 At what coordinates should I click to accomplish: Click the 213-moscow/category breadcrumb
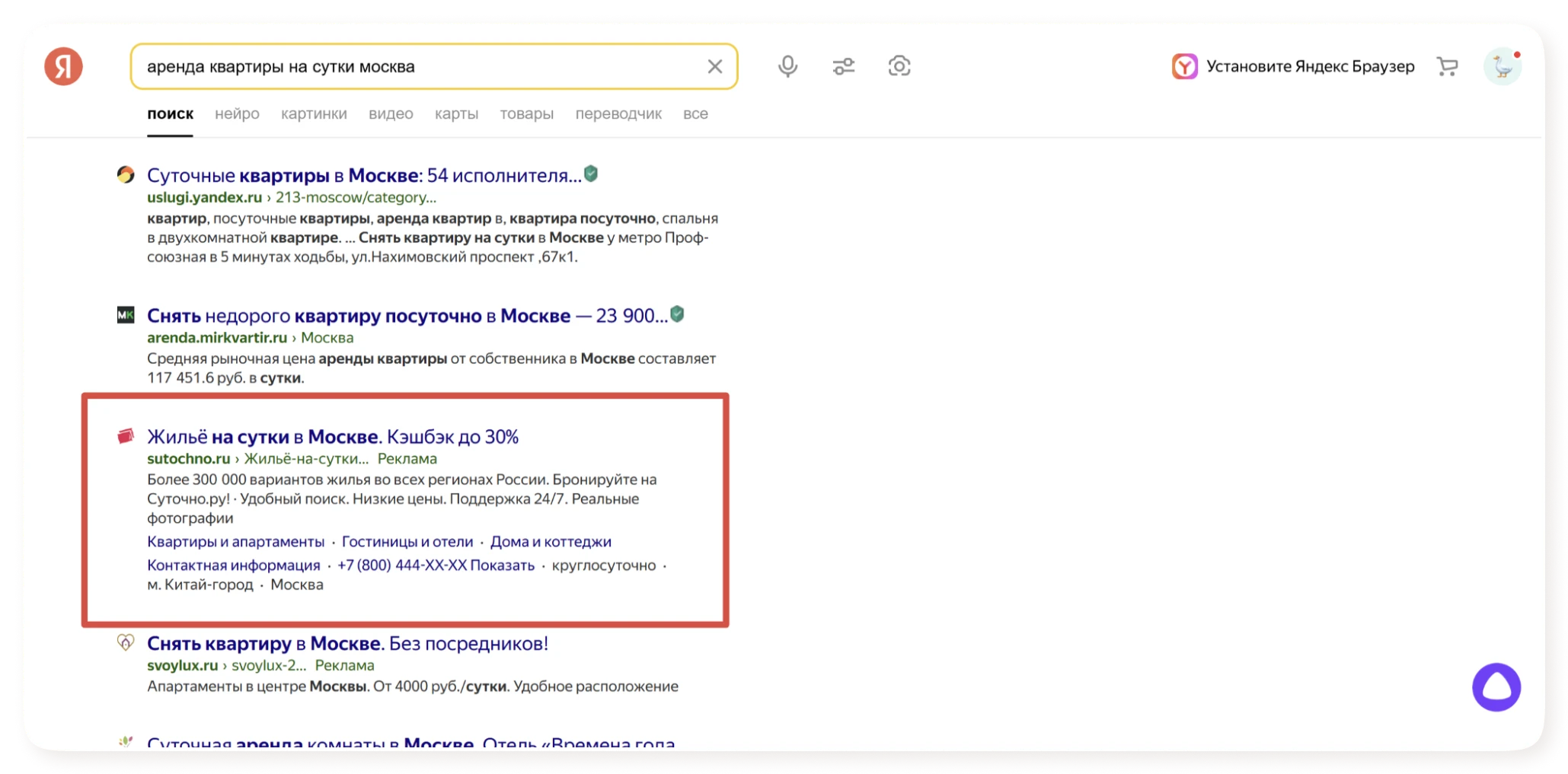[356, 197]
